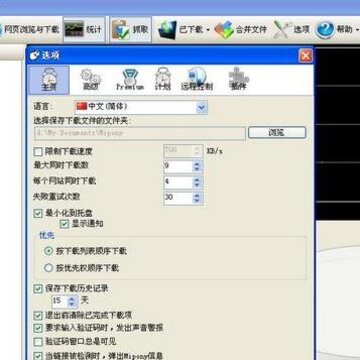The height and width of the screenshot is (360, 360).
Task: Switch to the Premium medal tab
Action: click(x=130, y=80)
